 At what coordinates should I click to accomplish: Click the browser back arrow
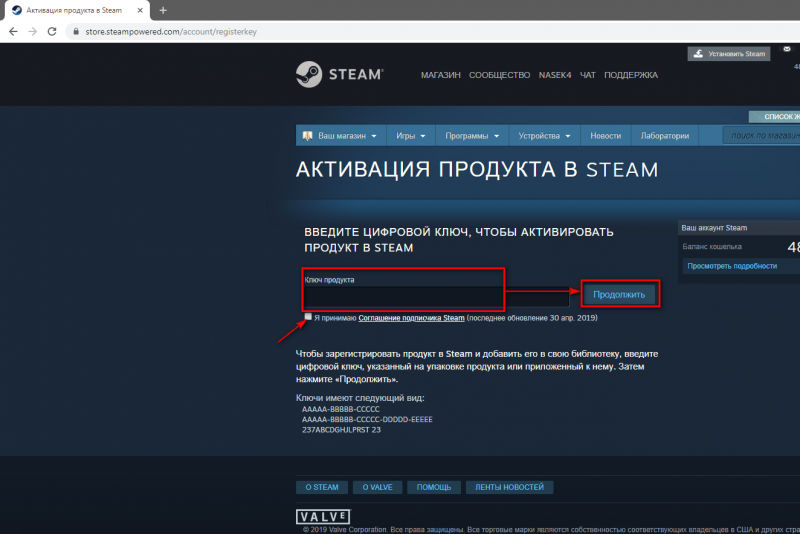tap(13, 32)
